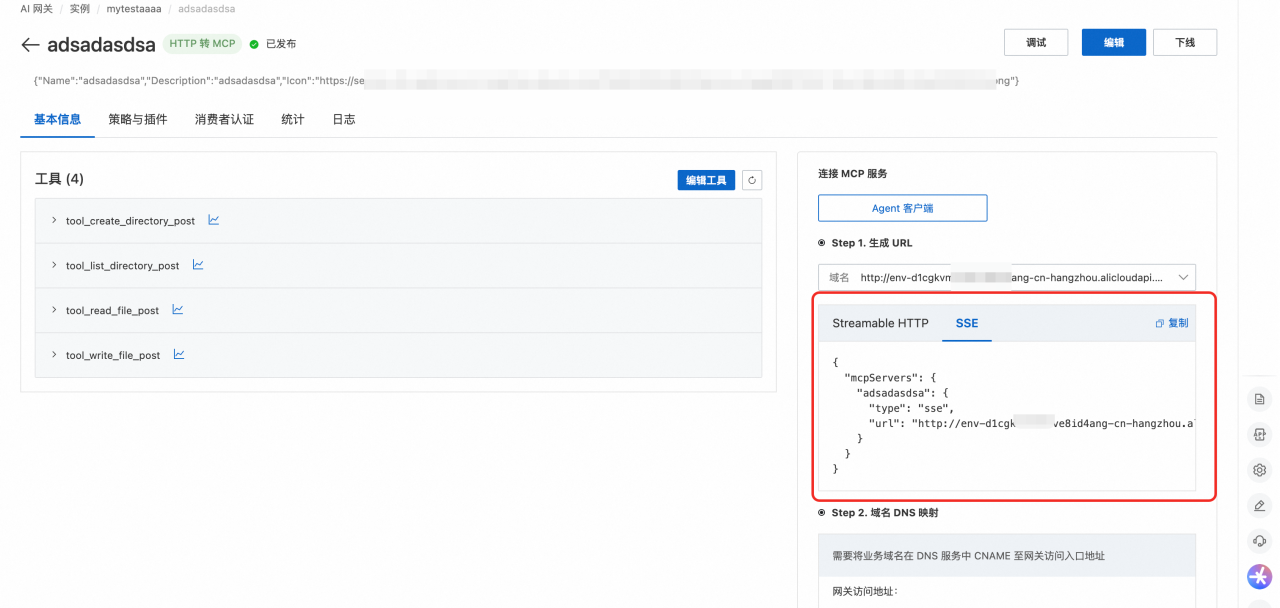Viewport: 1280px width, 608px height.
Task: Switch to the Streamable HTTP tab
Action: coord(880,323)
